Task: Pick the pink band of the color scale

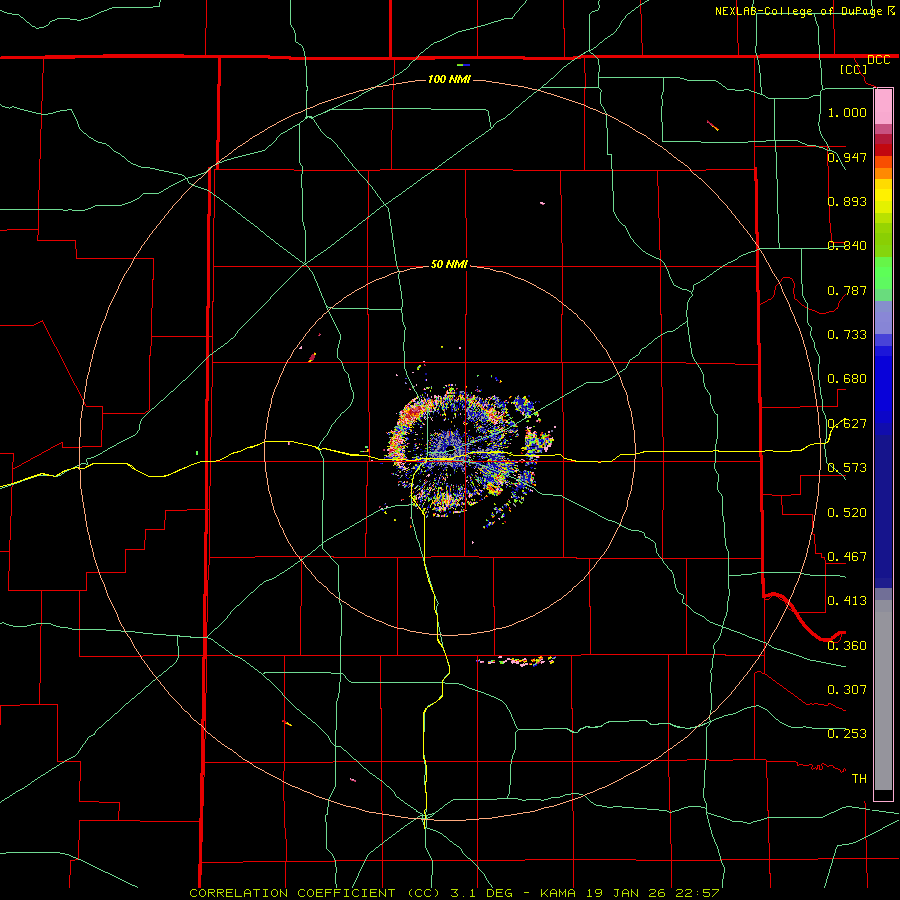Action: pos(883,107)
